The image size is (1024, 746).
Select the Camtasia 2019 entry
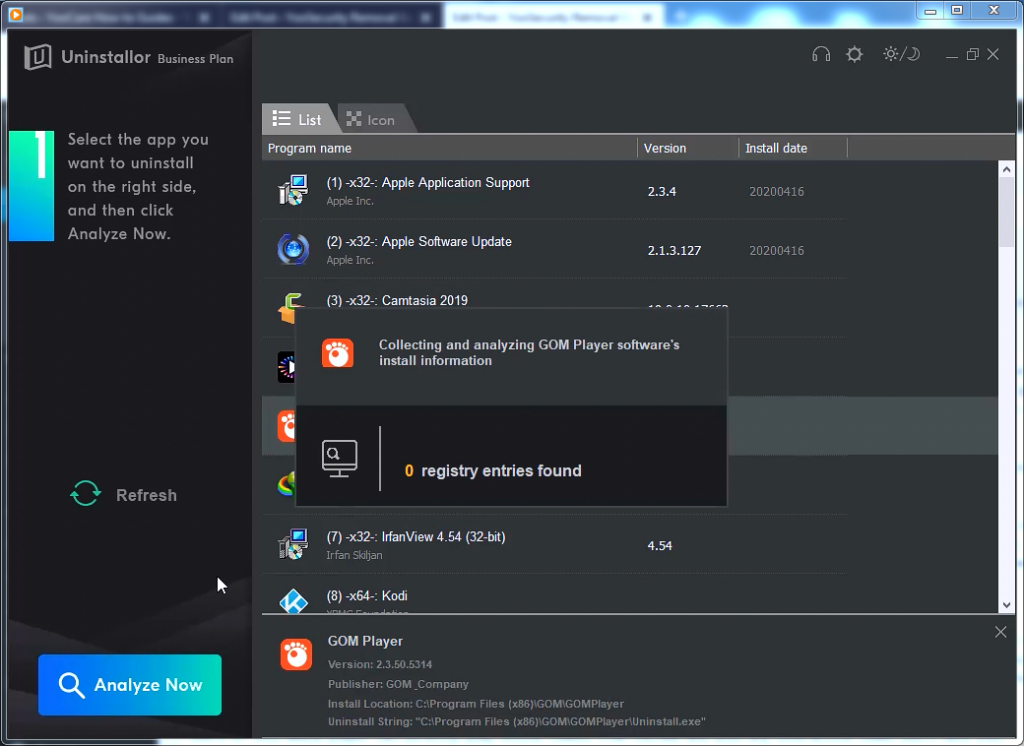(397, 300)
